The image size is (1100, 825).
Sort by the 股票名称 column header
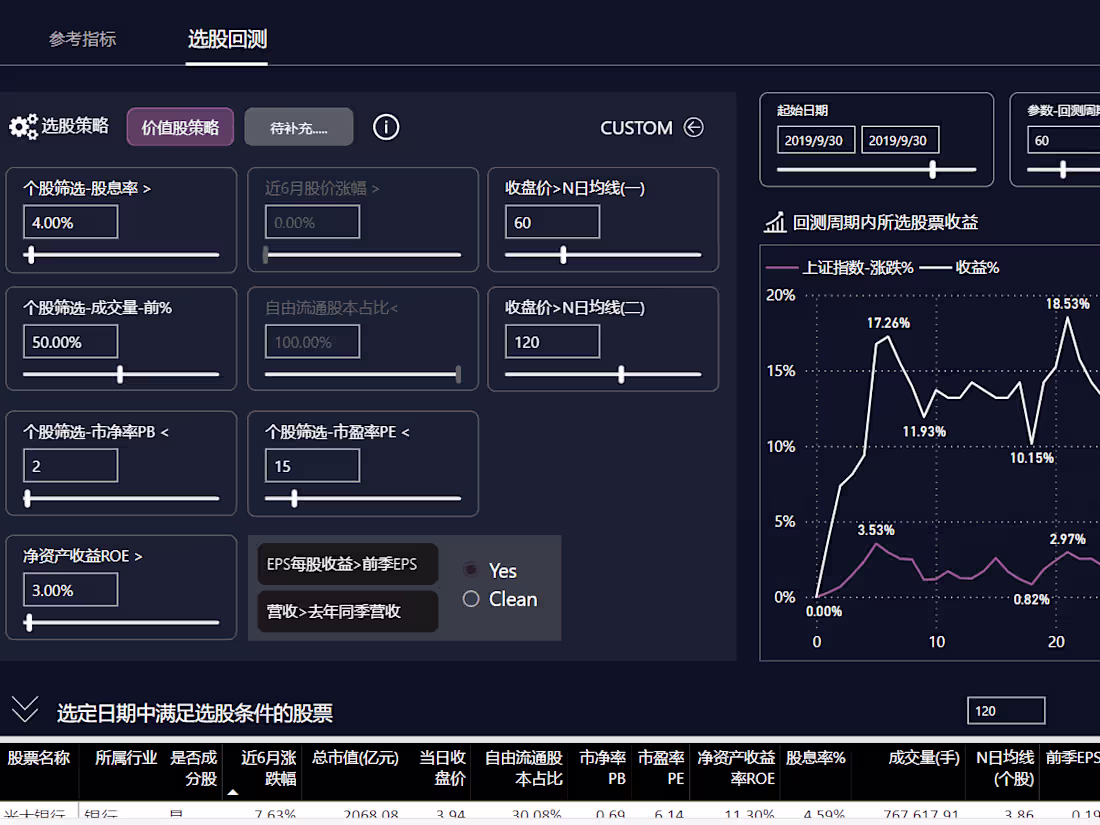click(x=39, y=758)
